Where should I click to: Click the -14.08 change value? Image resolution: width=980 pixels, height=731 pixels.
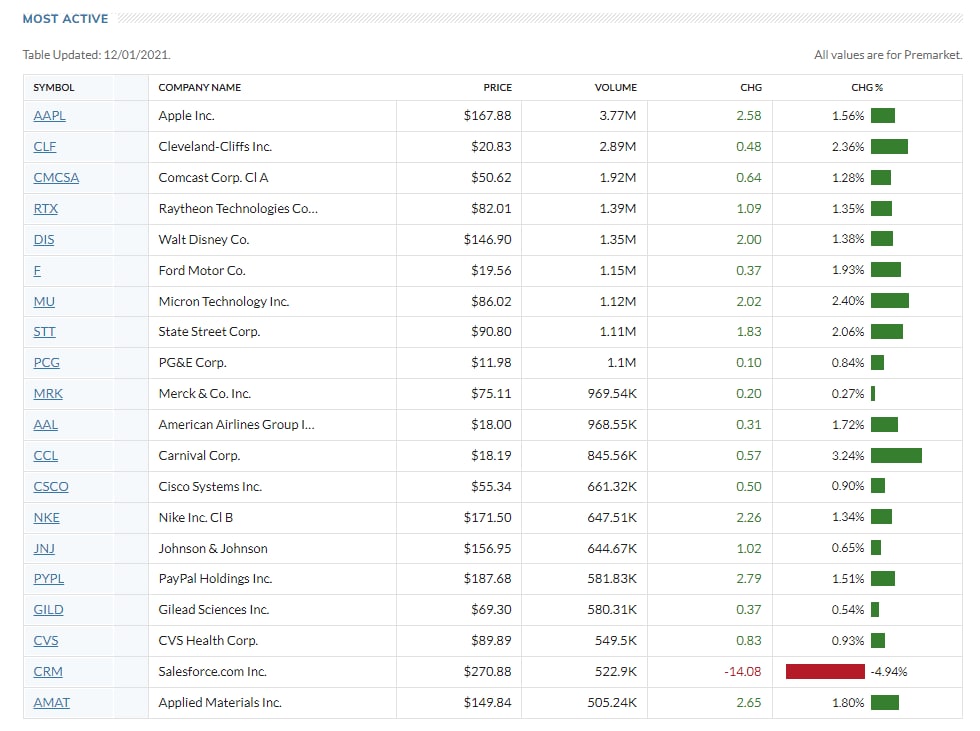coord(742,672)
